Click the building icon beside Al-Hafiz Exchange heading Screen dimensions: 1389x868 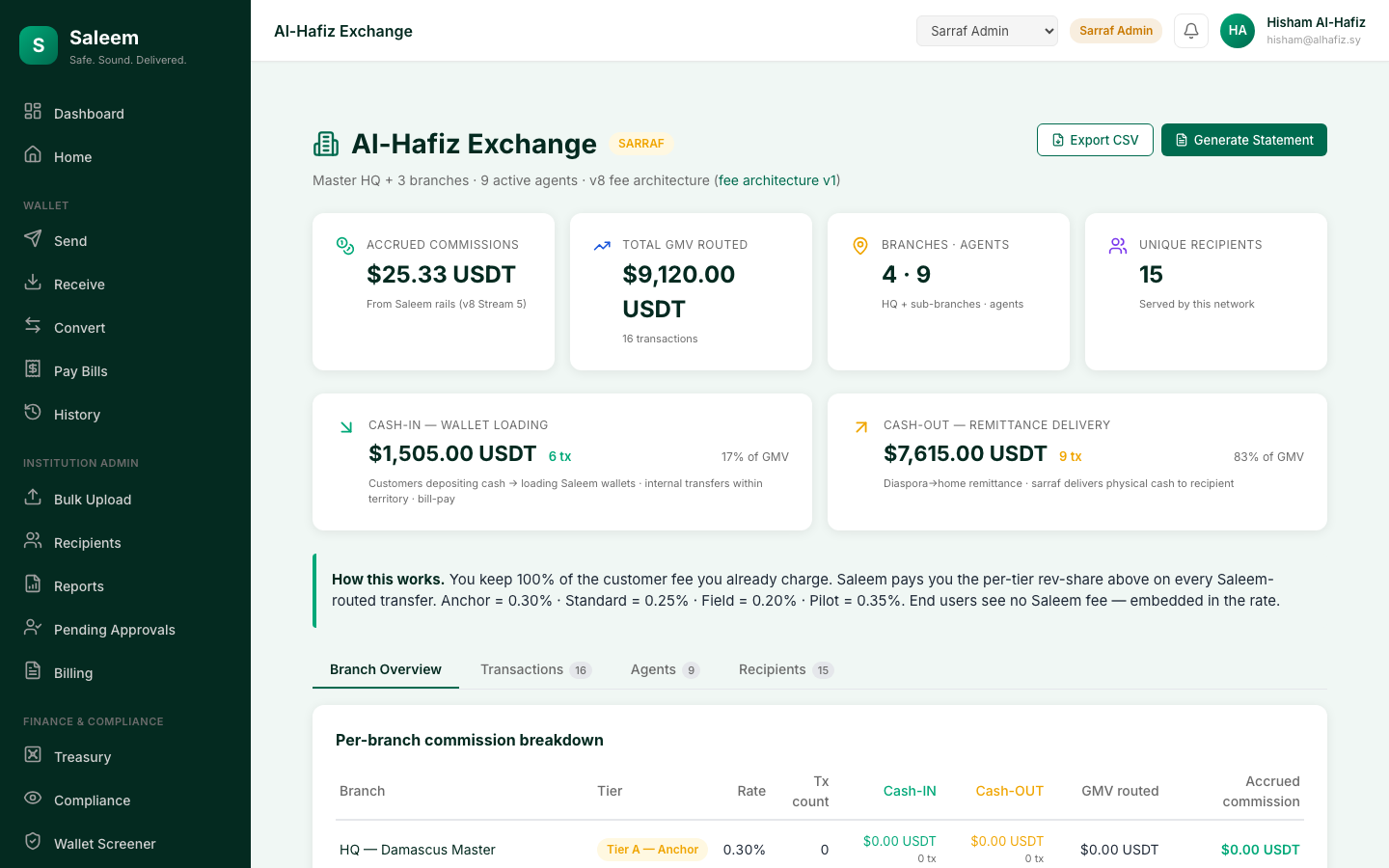coord(326,144)
